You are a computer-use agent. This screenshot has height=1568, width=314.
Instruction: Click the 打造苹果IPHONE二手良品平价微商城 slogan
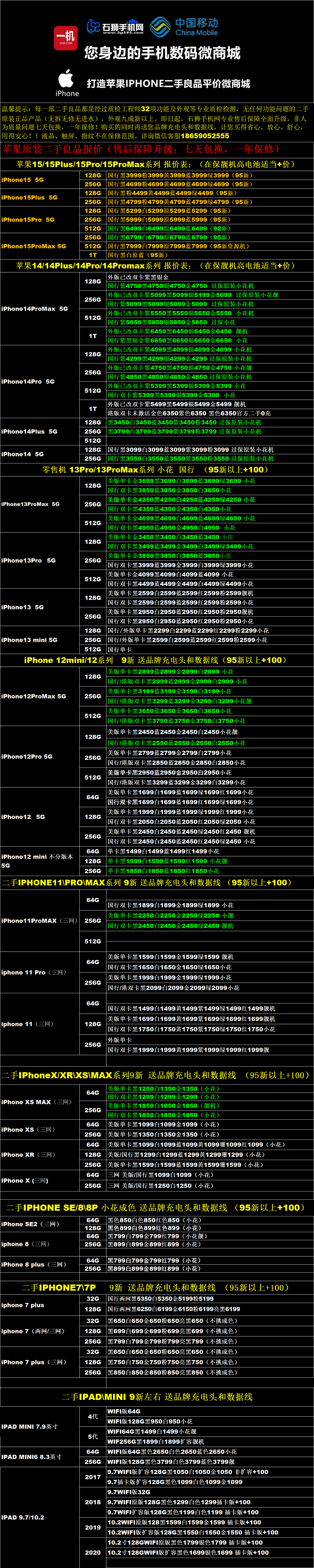[x=168, y=83]
